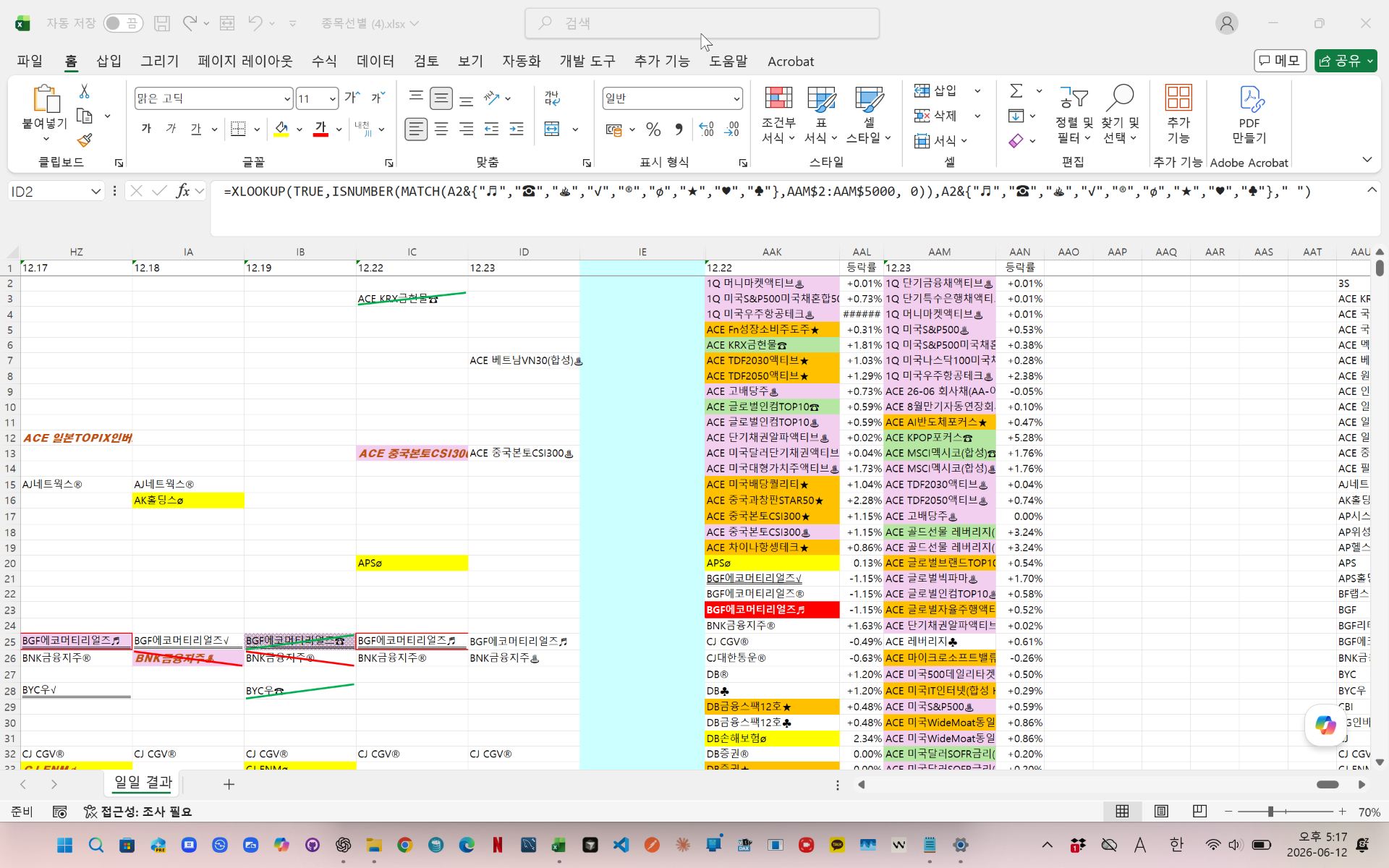Viewport: 1389px width, 868px height.
Task: Select the 일일 결과 sheet tab
Action: [x=143, y=783]
